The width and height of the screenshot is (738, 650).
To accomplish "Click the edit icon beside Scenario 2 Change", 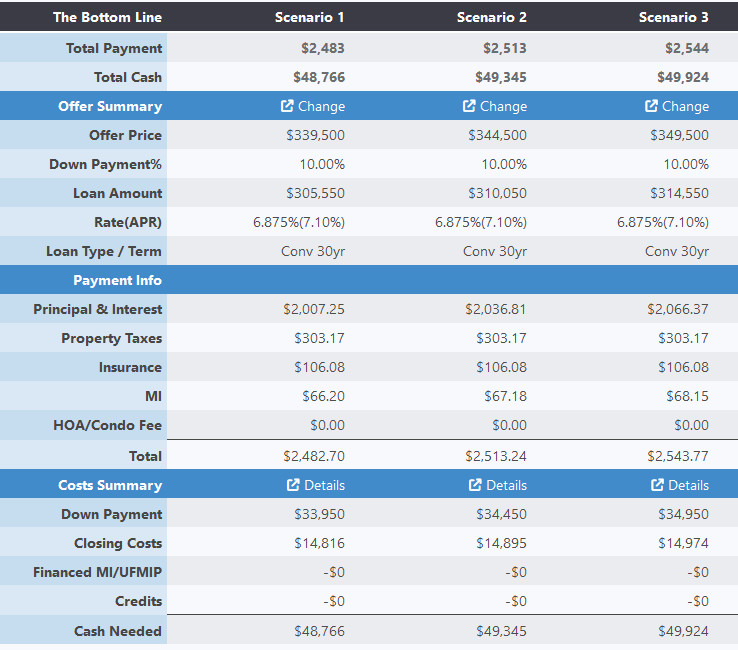I will (469, 106).
